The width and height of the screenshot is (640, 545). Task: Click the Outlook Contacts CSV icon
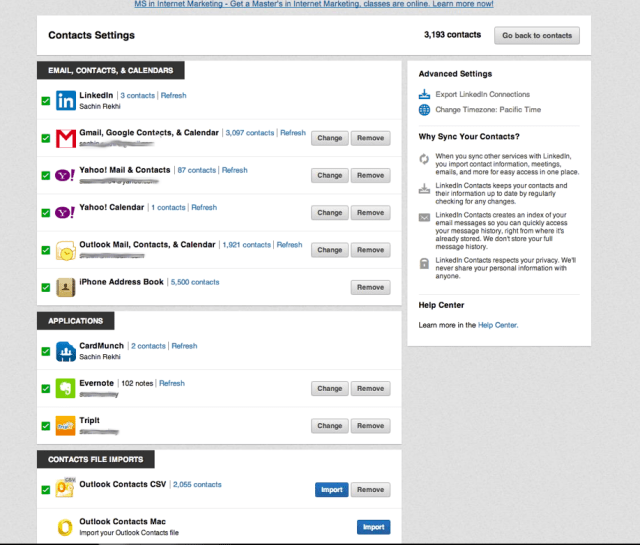point(65,487)
